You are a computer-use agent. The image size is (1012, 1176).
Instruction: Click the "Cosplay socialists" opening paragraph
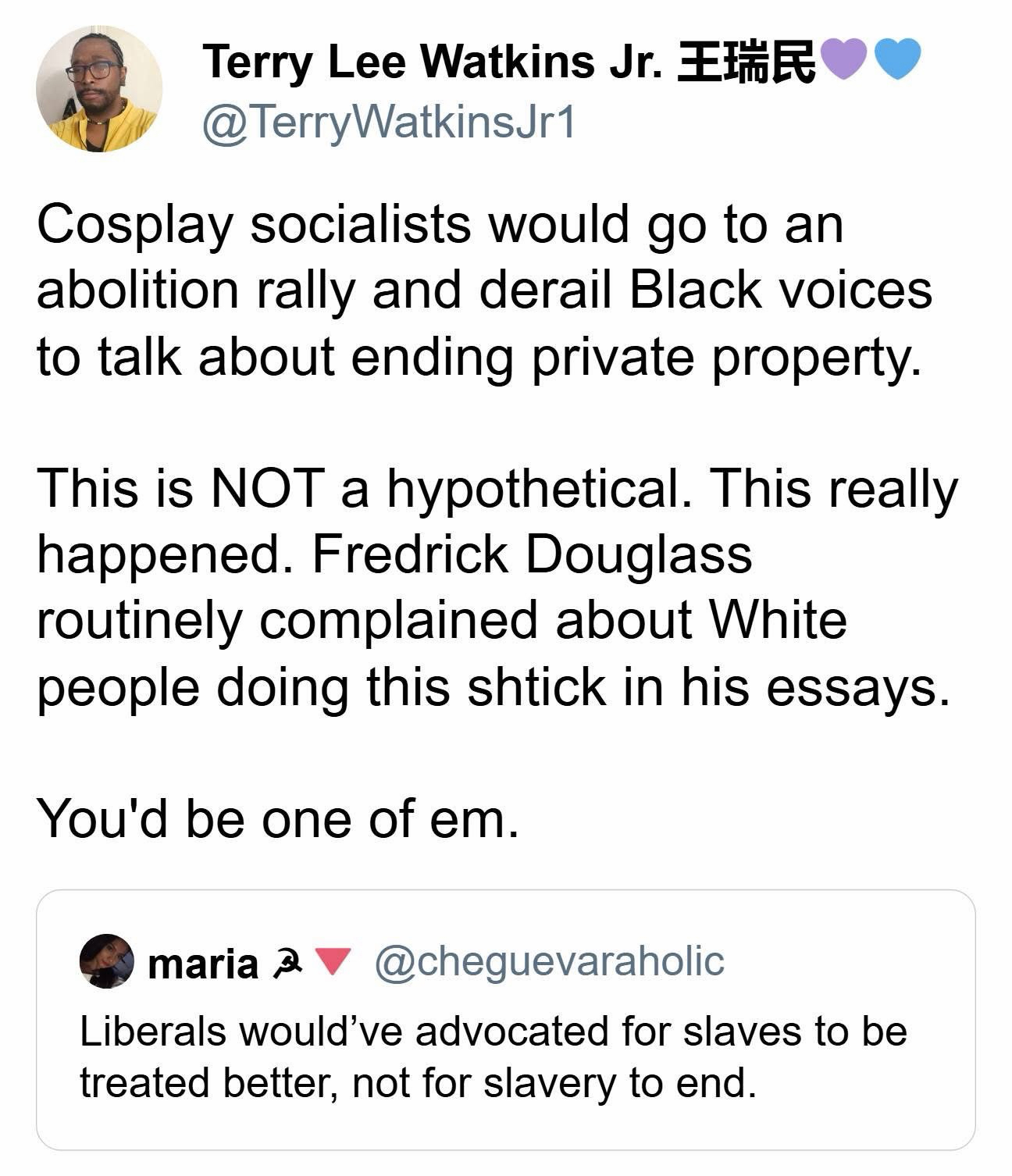click(x=484, y=290)
